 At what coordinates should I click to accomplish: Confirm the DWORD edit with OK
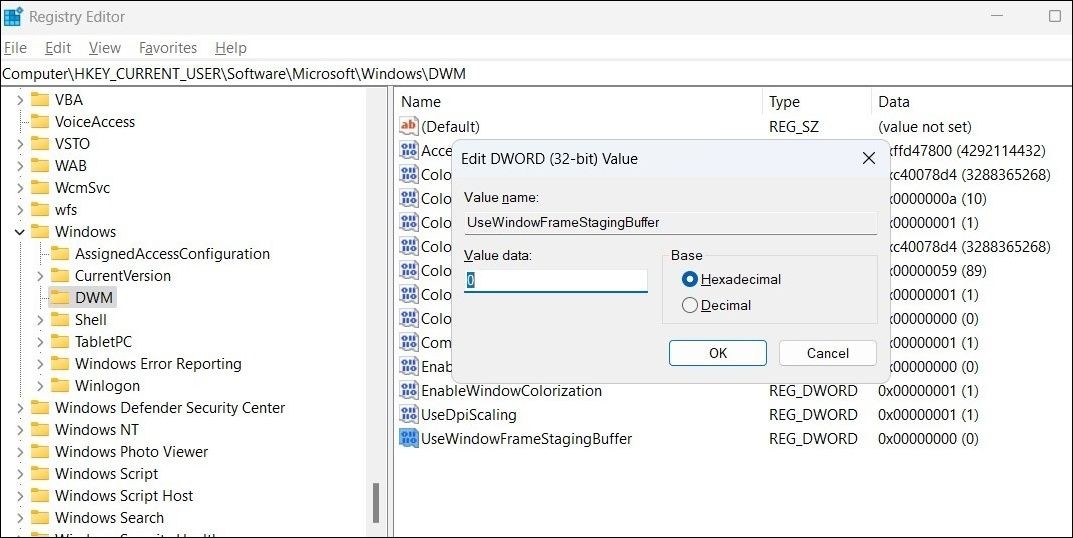pyautogui.click(x=718, y=353)
